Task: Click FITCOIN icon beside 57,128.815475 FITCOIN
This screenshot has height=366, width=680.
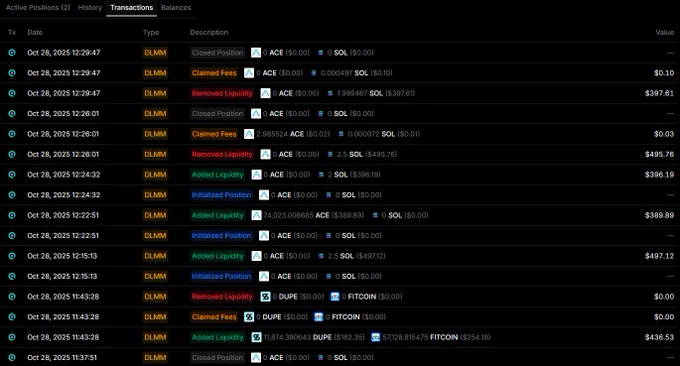Action: [x=376, y=337]
